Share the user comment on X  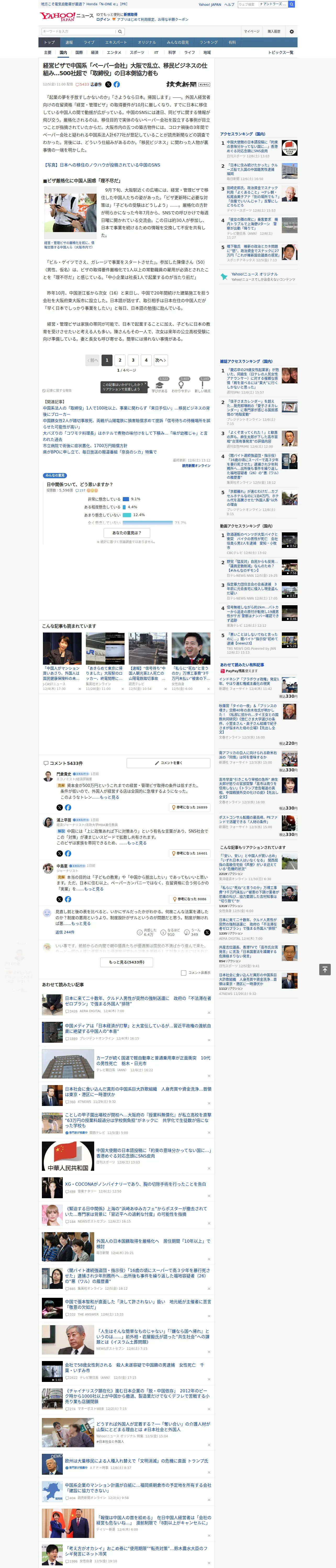pyautogui.click(x=207, y=932)
